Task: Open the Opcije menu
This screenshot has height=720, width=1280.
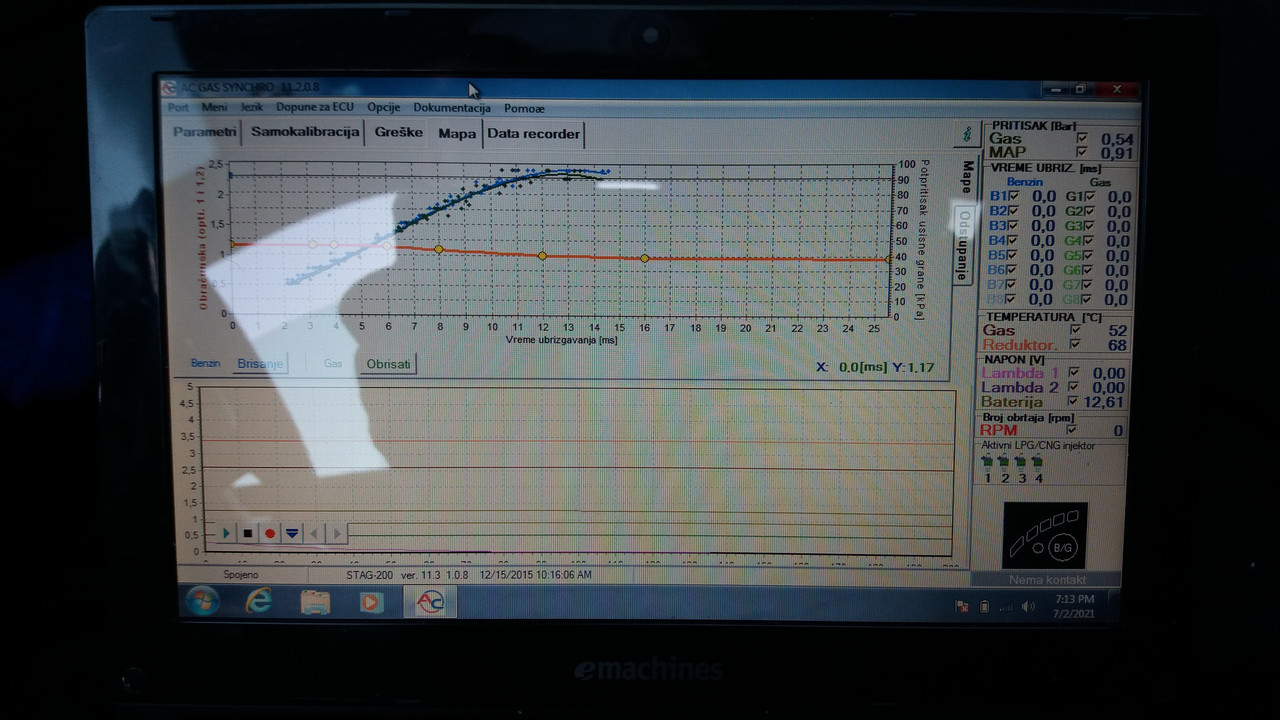Action: pos(383,108)
